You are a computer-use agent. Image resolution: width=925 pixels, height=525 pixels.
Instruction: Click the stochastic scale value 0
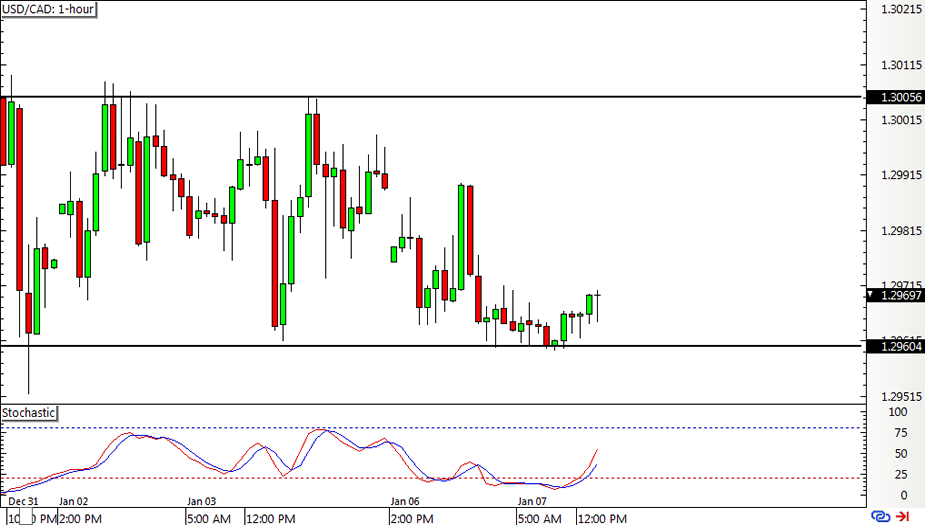point(904,496)
